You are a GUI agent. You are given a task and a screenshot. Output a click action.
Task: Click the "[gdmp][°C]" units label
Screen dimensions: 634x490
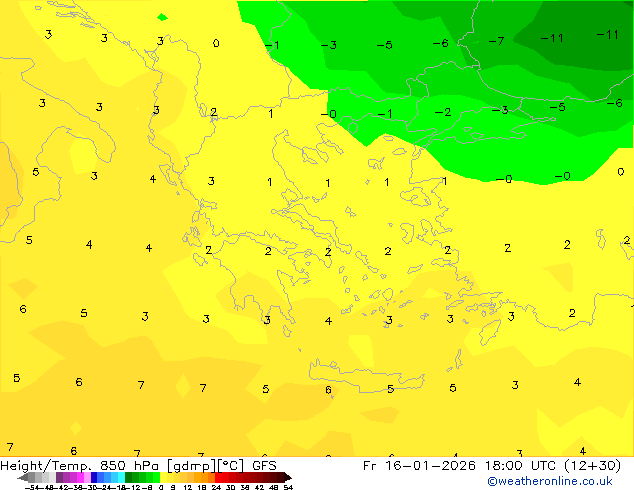point(205,466)
